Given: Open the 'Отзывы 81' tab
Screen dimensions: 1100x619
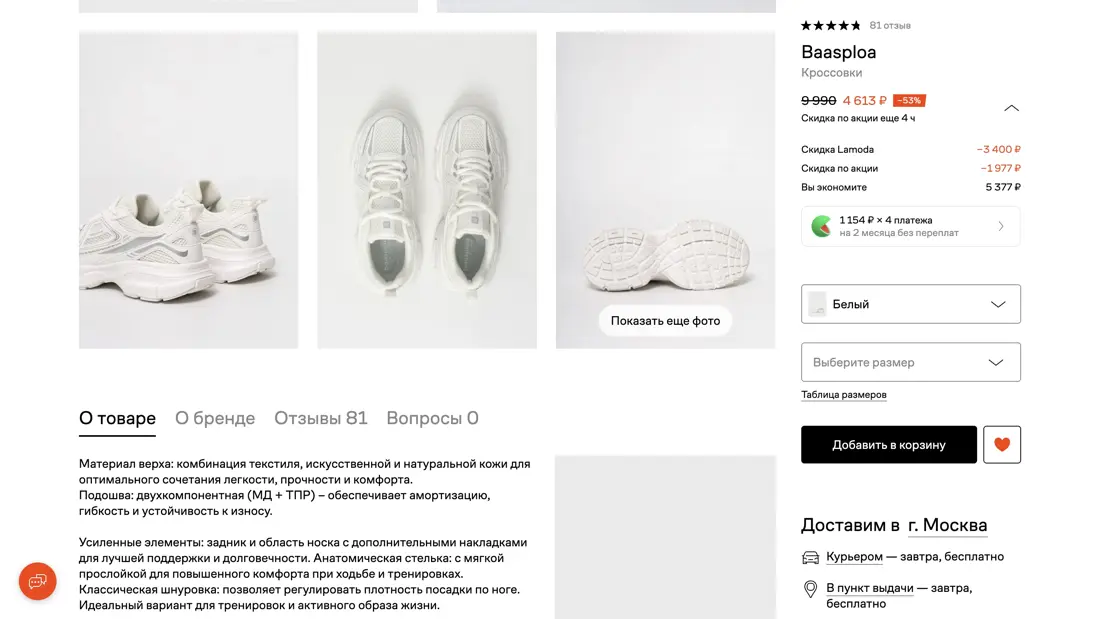Looking at the screenshot, I should (320, 418).
